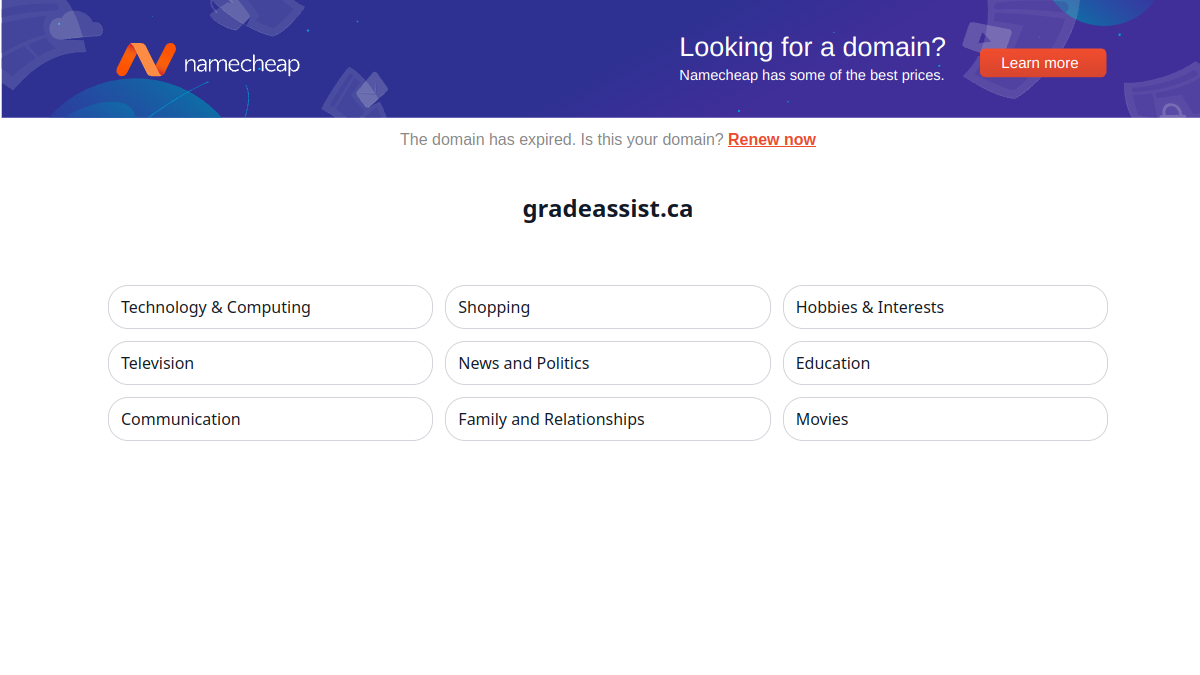Select the News and Politics category
The width and height of the screenshot is (1200, 675).
(x=608, y=363)
